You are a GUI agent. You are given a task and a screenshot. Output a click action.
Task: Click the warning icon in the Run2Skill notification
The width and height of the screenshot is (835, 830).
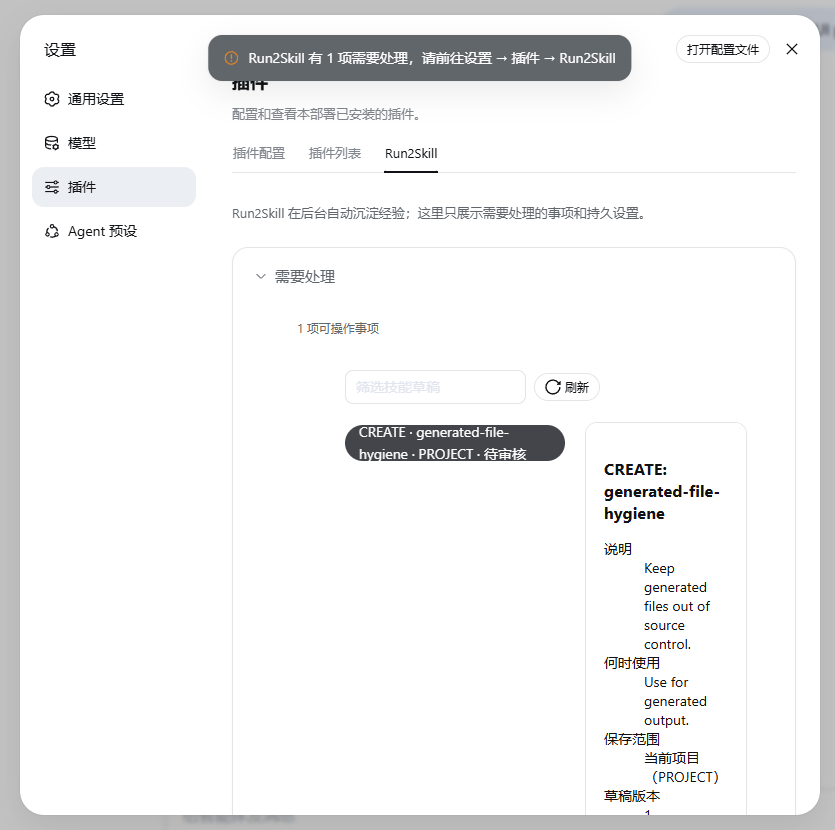tap(231, 58)
